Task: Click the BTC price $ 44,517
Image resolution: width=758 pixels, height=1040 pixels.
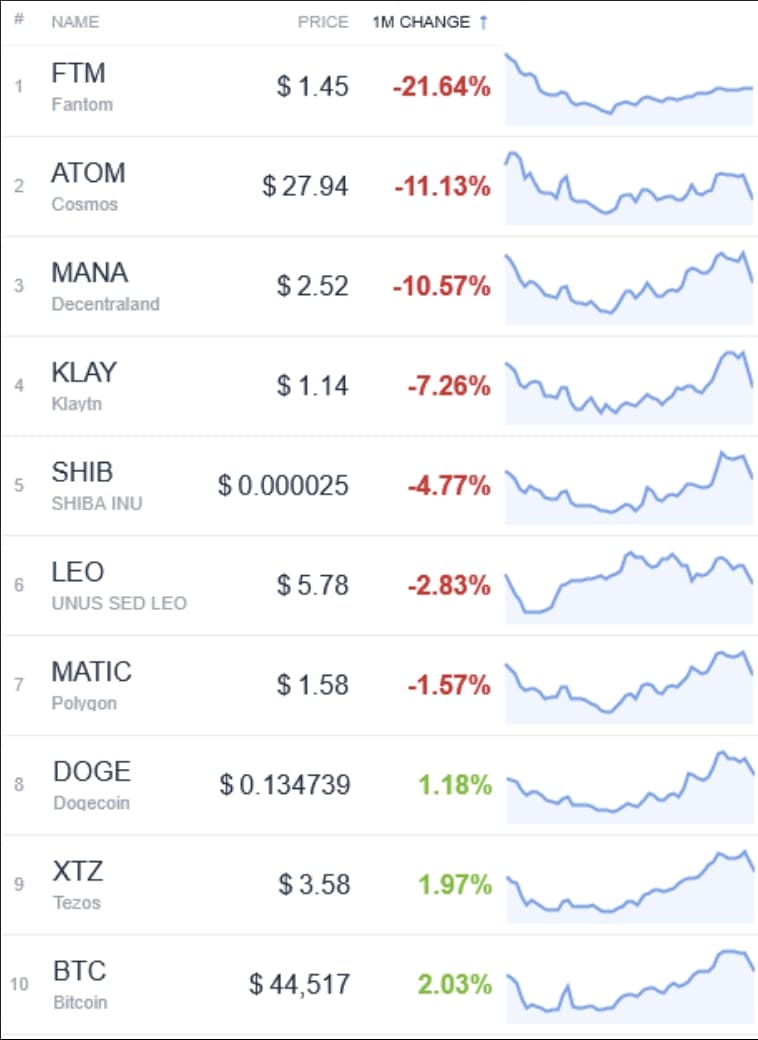Action: (x=300, y=984)
